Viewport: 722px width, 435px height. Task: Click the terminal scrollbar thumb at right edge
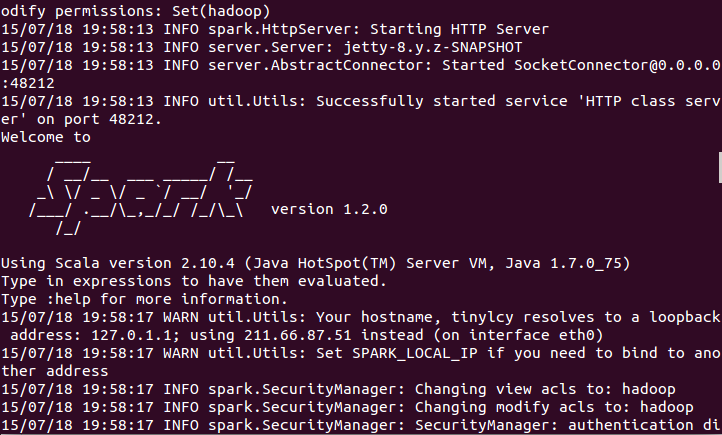(x=720, y=167)
